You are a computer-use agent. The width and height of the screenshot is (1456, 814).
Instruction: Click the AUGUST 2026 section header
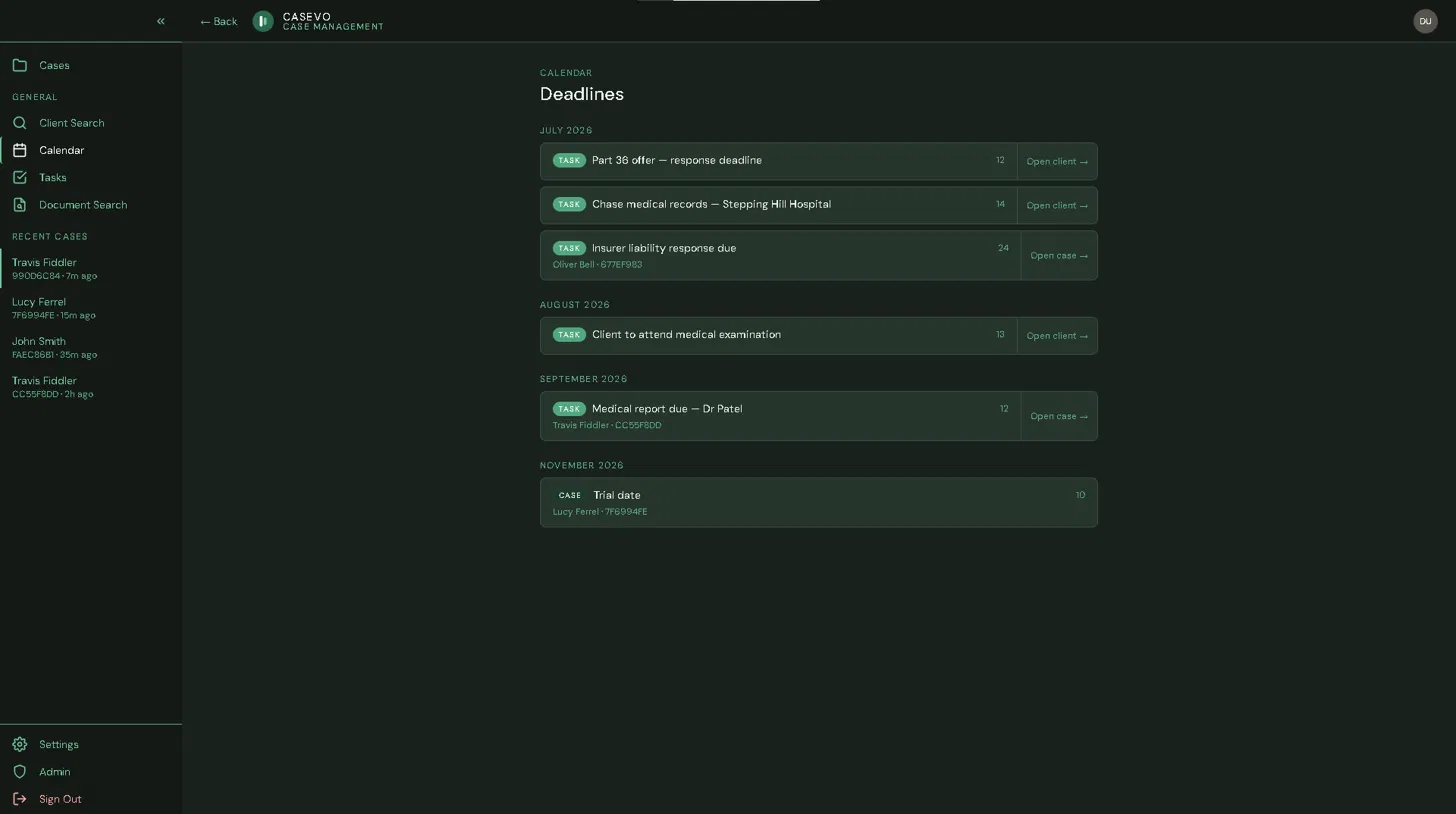pos(575,305)
